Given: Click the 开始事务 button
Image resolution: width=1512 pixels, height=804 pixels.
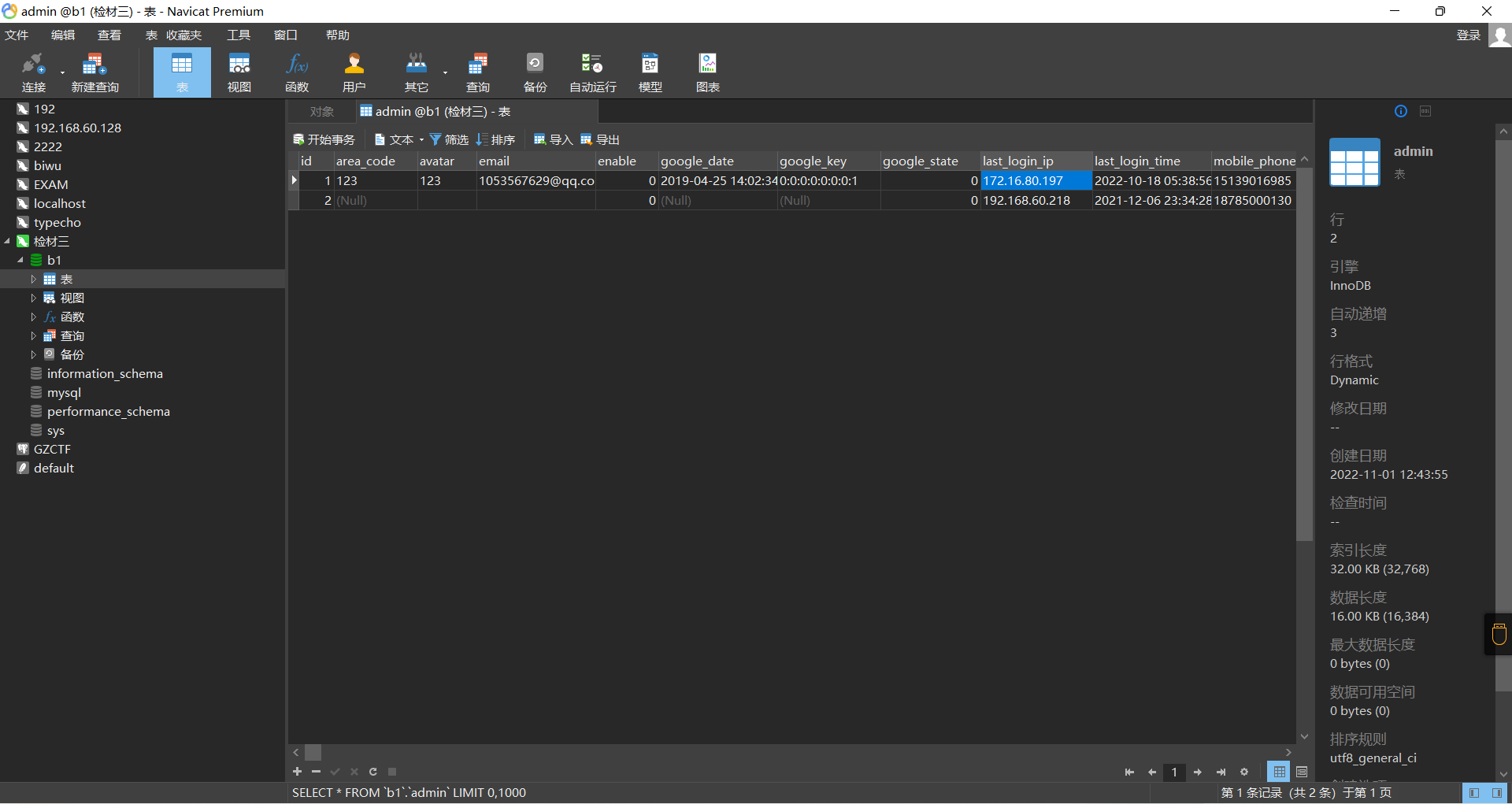Looking at the screenshot, I should pos(324,139).
